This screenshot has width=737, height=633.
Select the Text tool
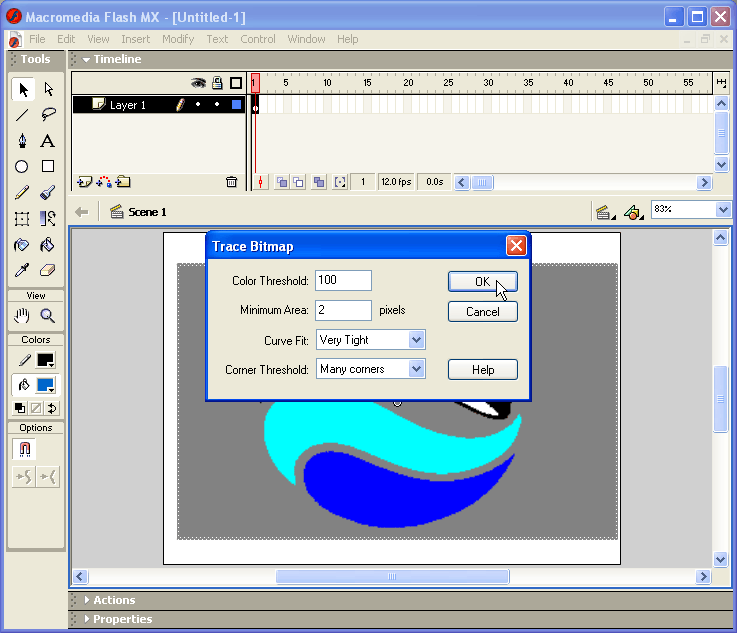tap(47, 141)
